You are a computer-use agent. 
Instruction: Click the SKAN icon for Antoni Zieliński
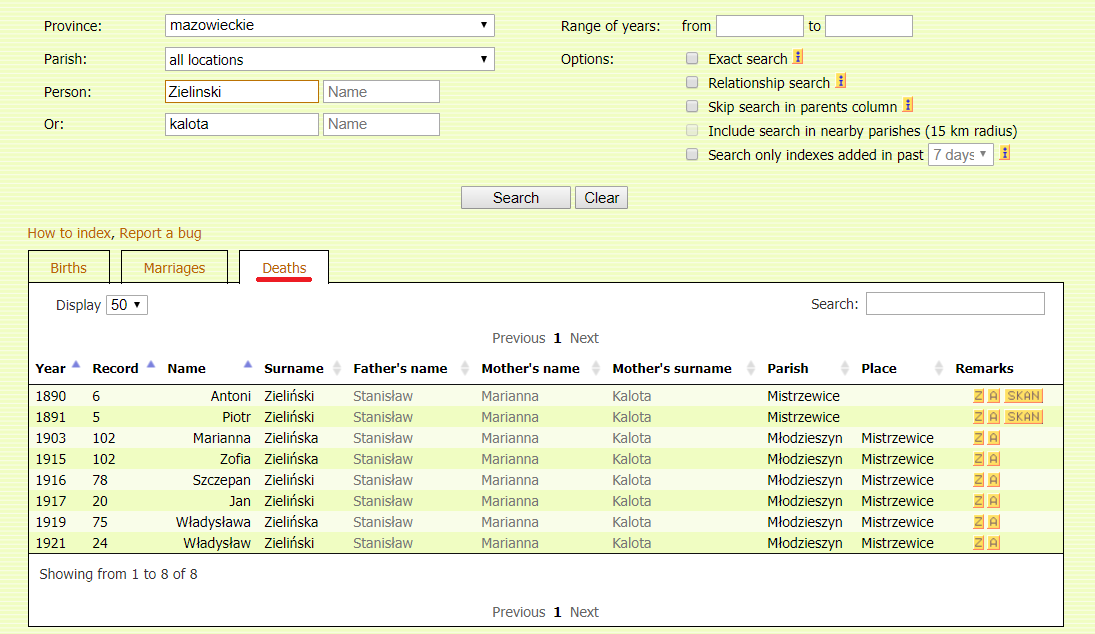pyautogui.click(x=1023, y=396)
